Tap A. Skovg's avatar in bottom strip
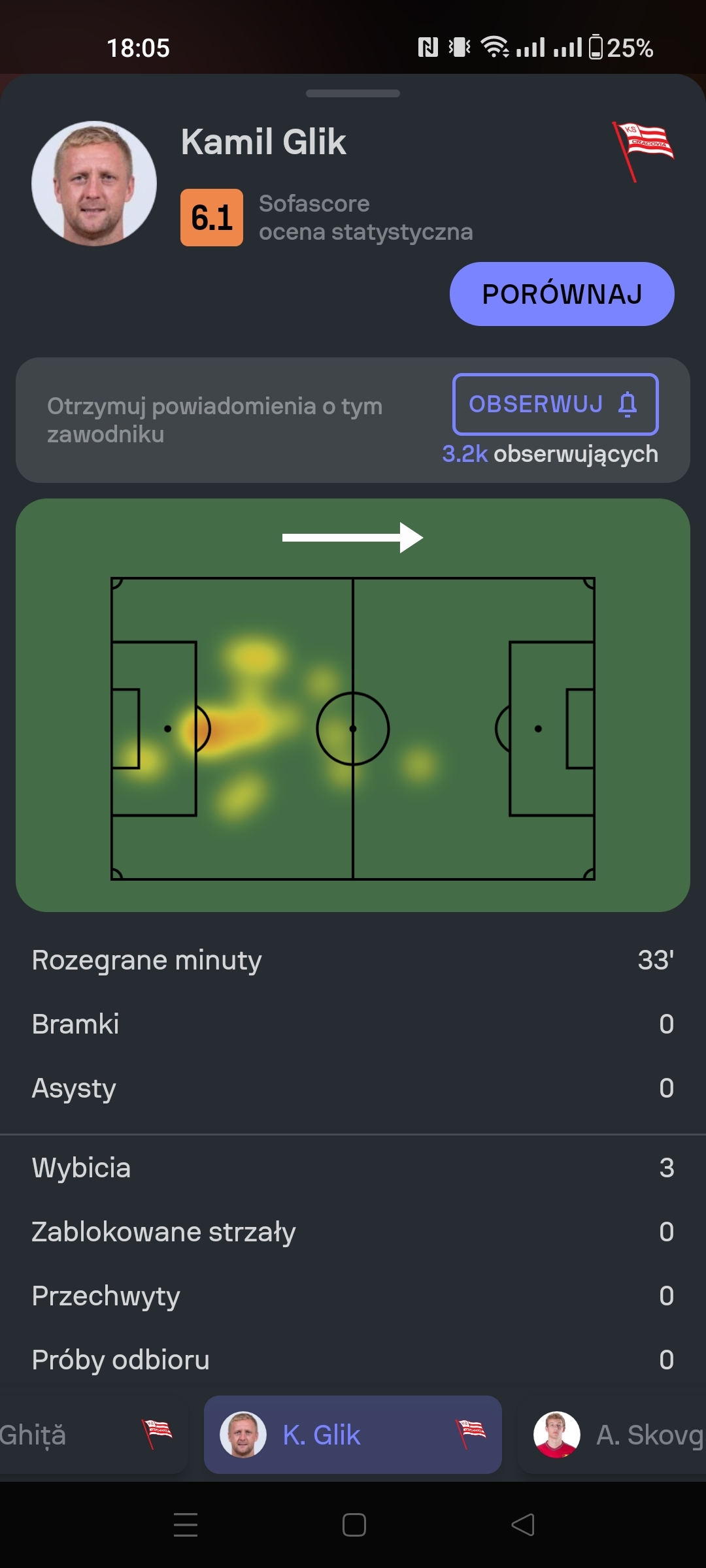 557,1435
